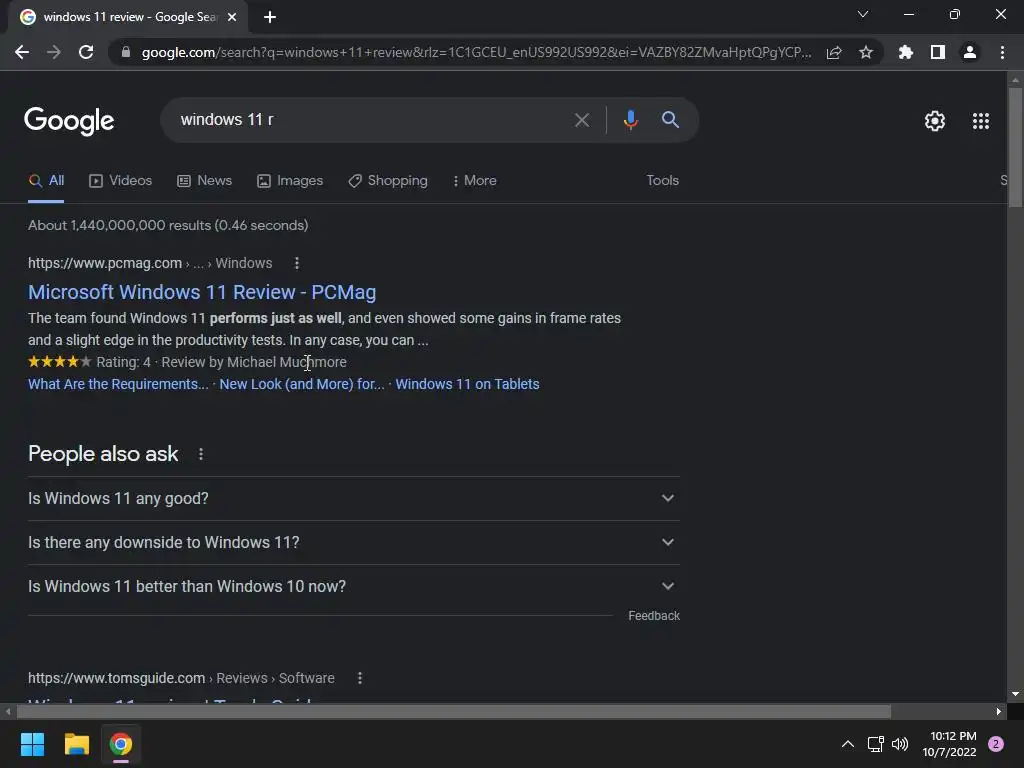Click the tomsguide.com result URL
This screenshot has height=768, width=1024.
[x=181, y=678]
